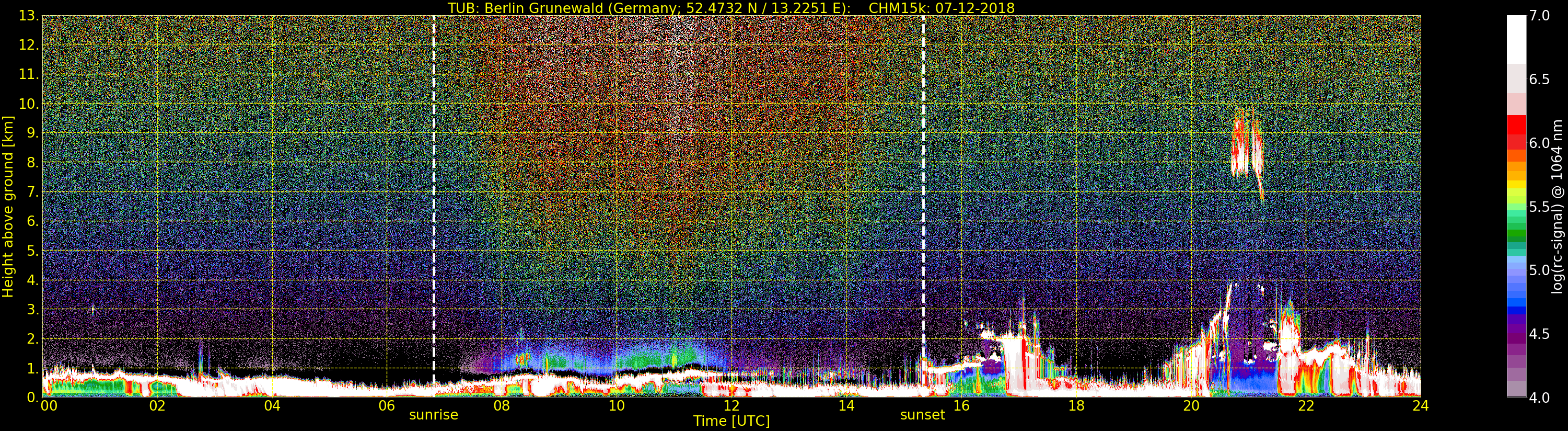Image resolution: width=1568 pixels, height=431 pixels.
Task: Select the white dashed sunrise line
Action: point(433,183)
